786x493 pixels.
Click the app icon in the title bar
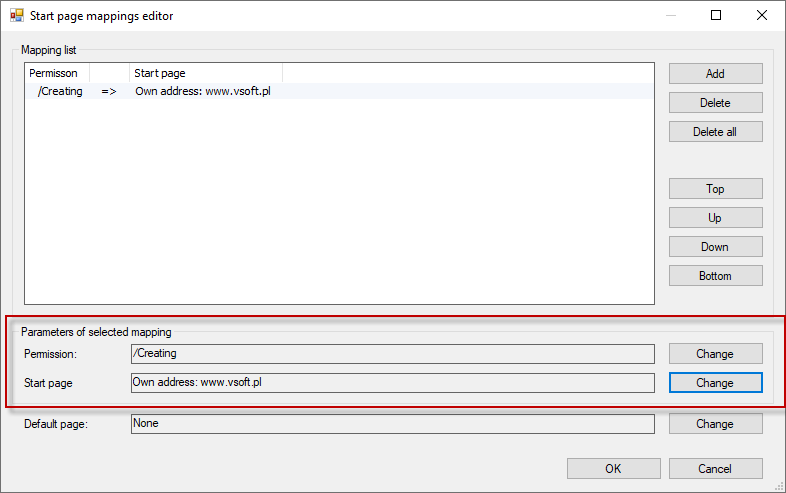point(17,16)
